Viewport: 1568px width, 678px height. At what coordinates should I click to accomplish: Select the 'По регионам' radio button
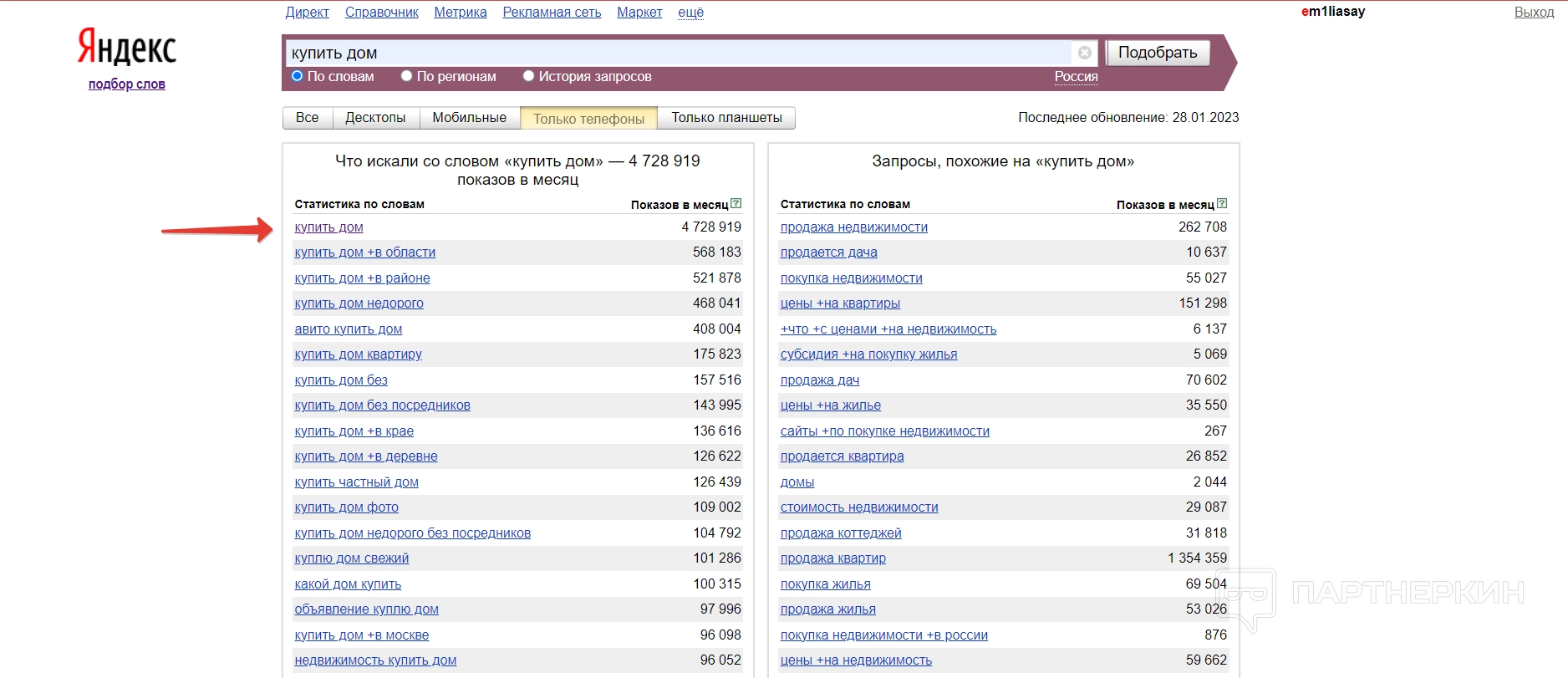(x=407, y=76)
